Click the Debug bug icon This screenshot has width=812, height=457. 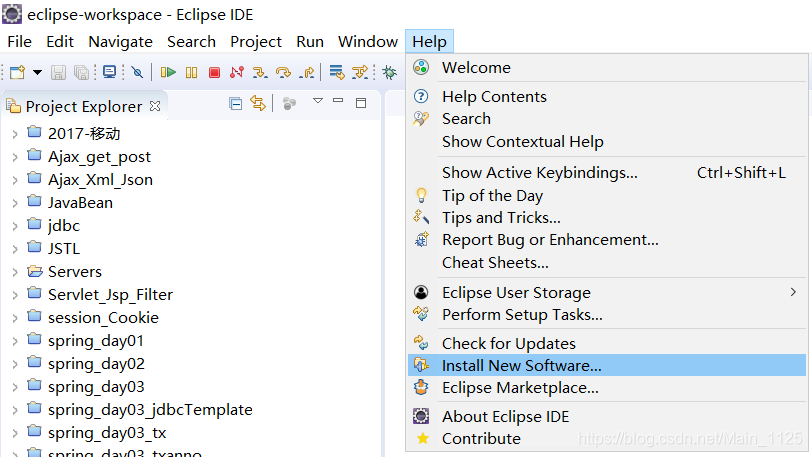pyautogui.click(x=389, y=72)
